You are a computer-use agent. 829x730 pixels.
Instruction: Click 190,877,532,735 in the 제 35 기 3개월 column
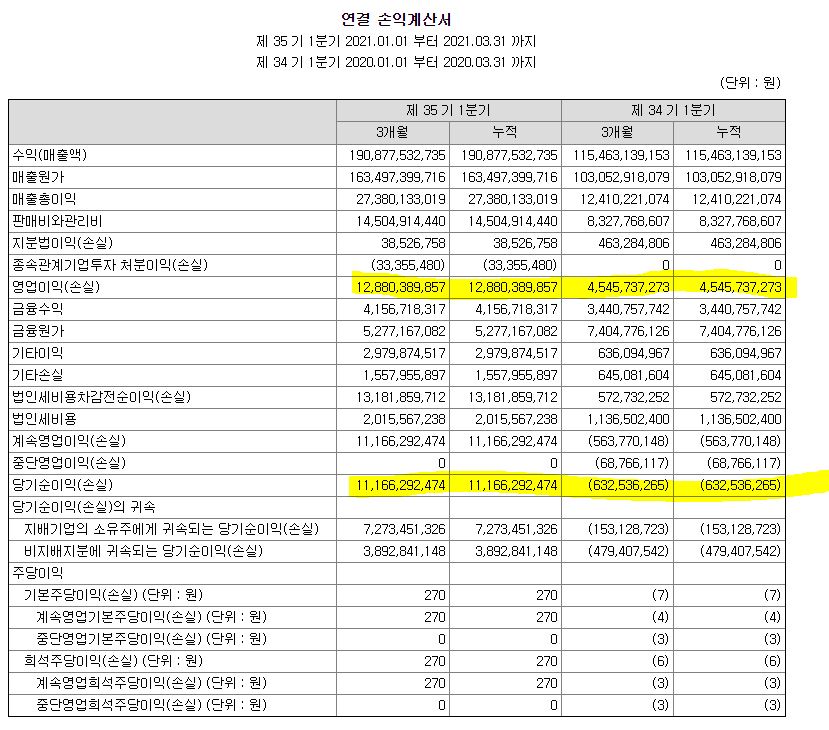pos(397,155)
